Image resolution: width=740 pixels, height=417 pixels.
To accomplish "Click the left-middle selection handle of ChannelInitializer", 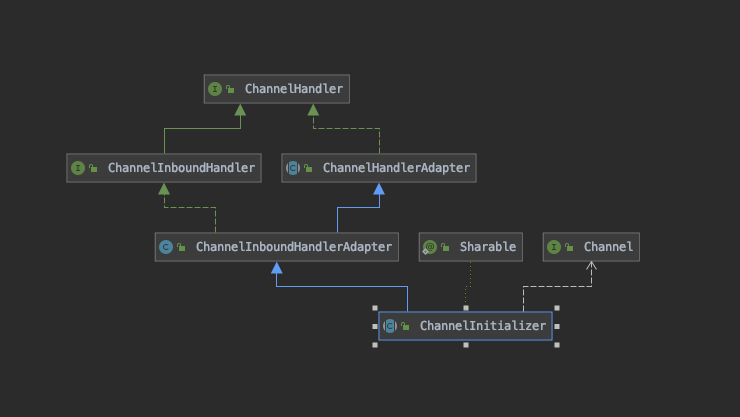I will [375, 326].
